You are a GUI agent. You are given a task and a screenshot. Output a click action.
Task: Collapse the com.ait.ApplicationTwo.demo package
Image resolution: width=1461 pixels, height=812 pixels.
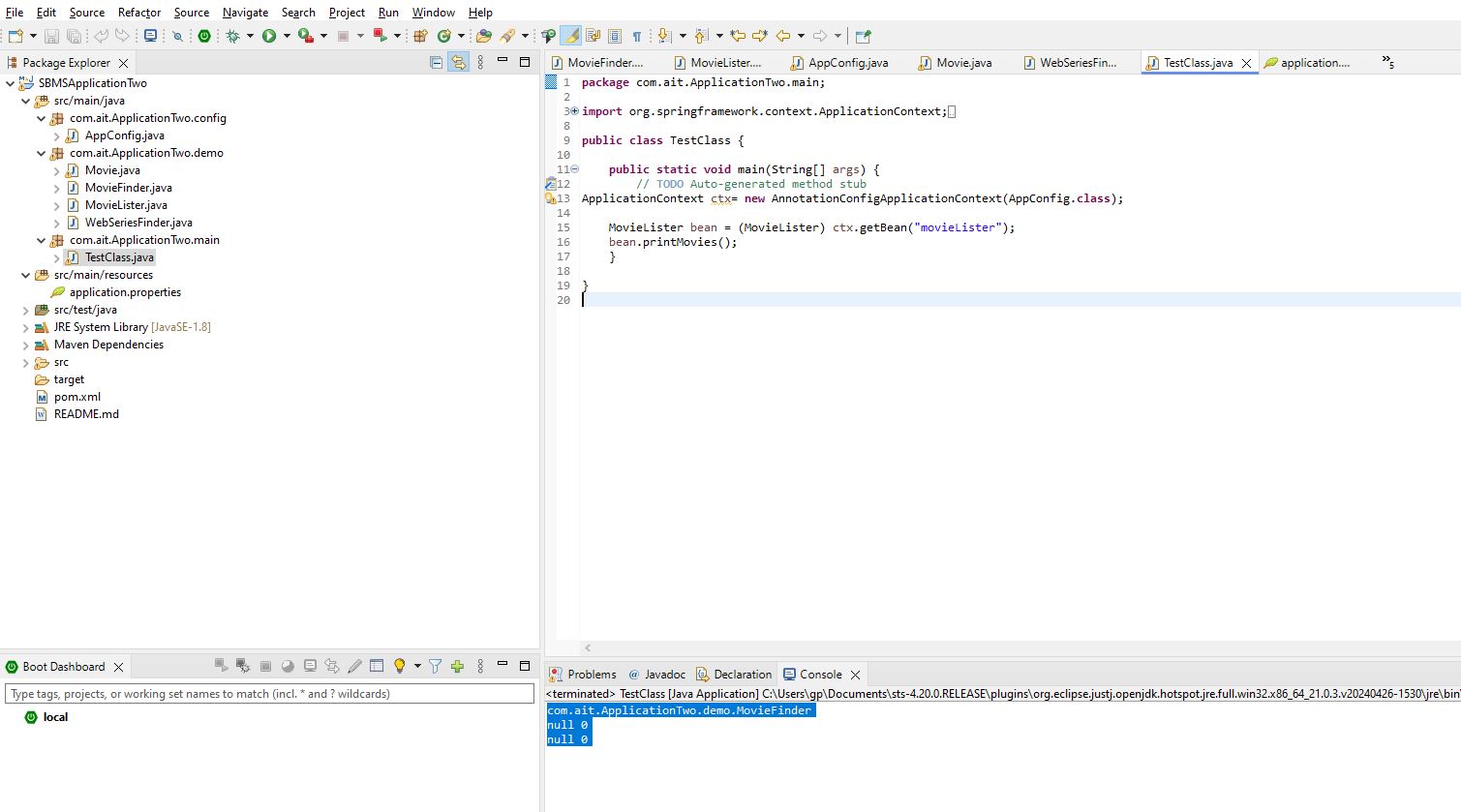(x=42, y=153)
